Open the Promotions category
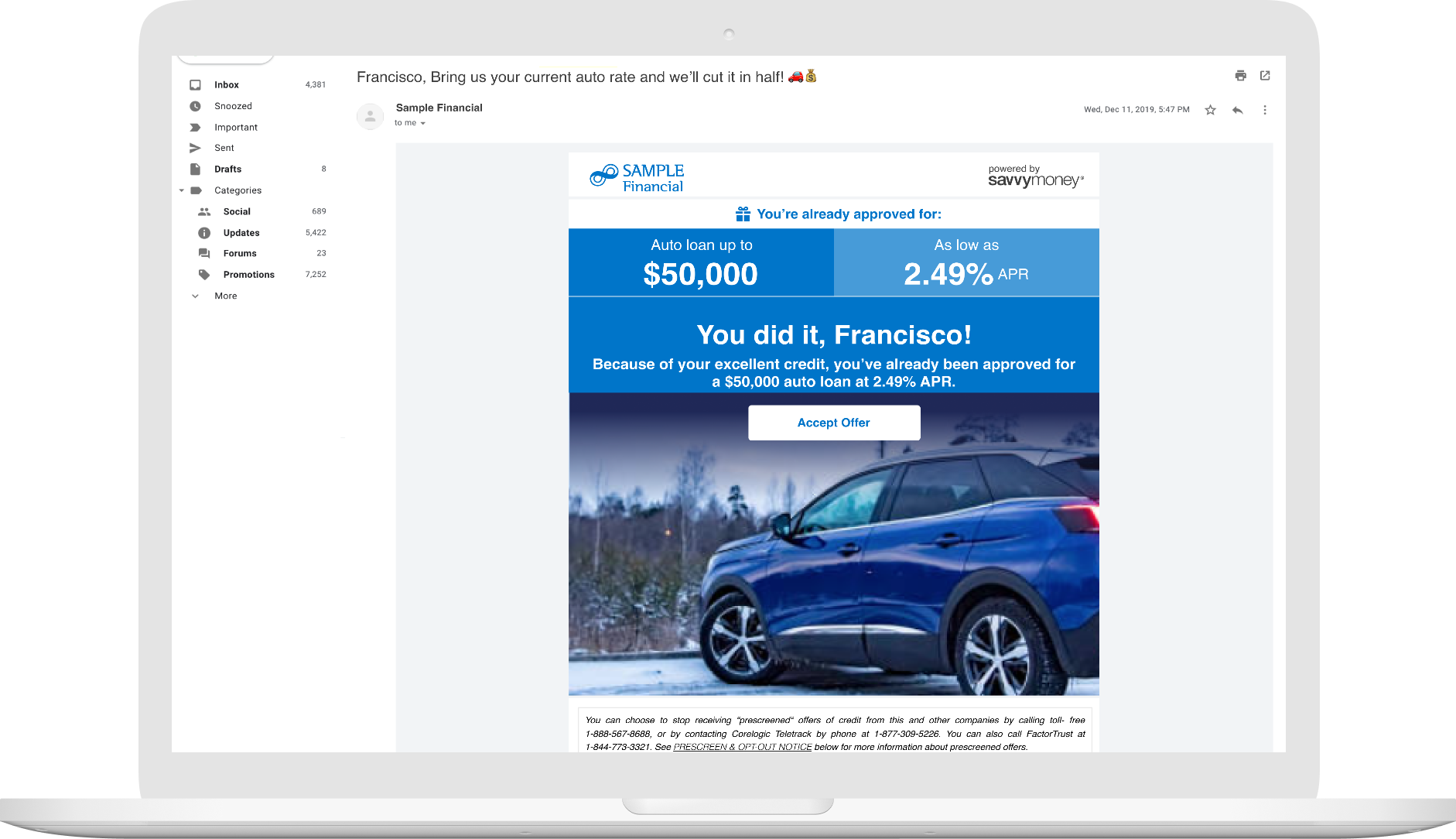 point(248,275)
